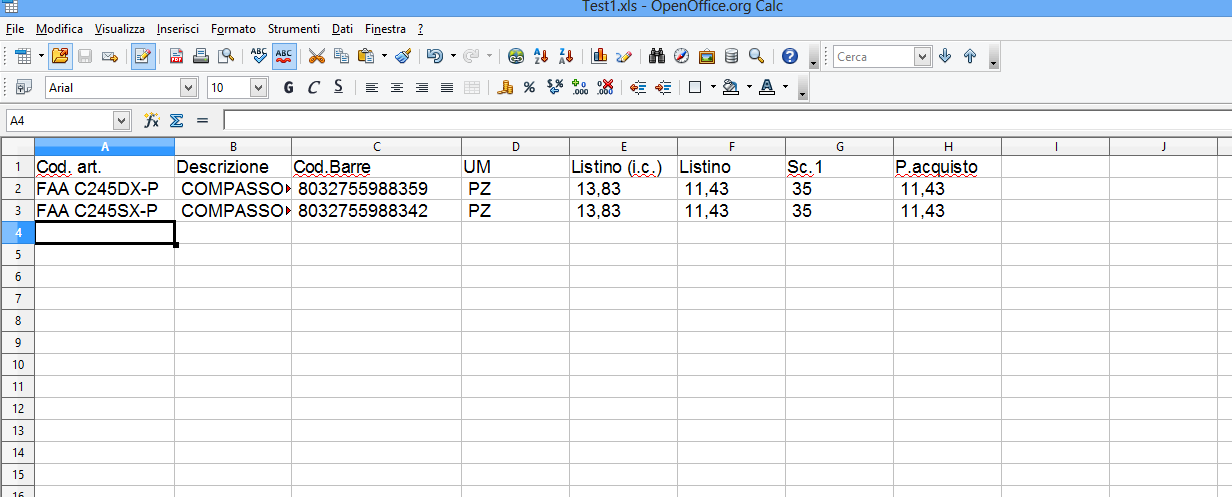Insert a Chart
1232x497 pixels.
click(x=600, y=57)
